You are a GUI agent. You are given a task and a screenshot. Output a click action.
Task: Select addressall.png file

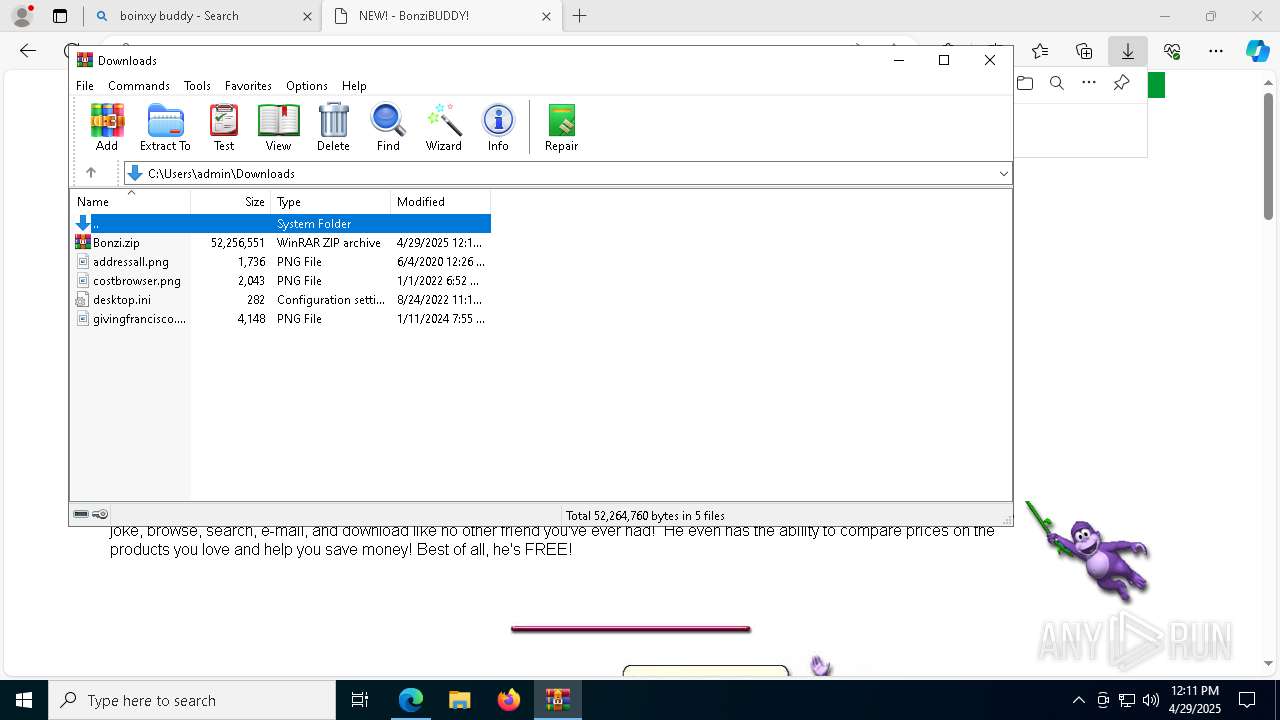point(281,262)
